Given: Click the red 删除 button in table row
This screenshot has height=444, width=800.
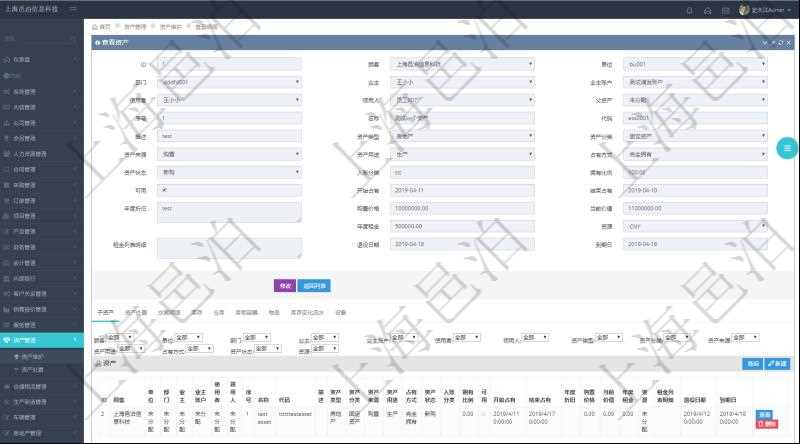Looking at the screenshot, I should click(x=764, y=424).
